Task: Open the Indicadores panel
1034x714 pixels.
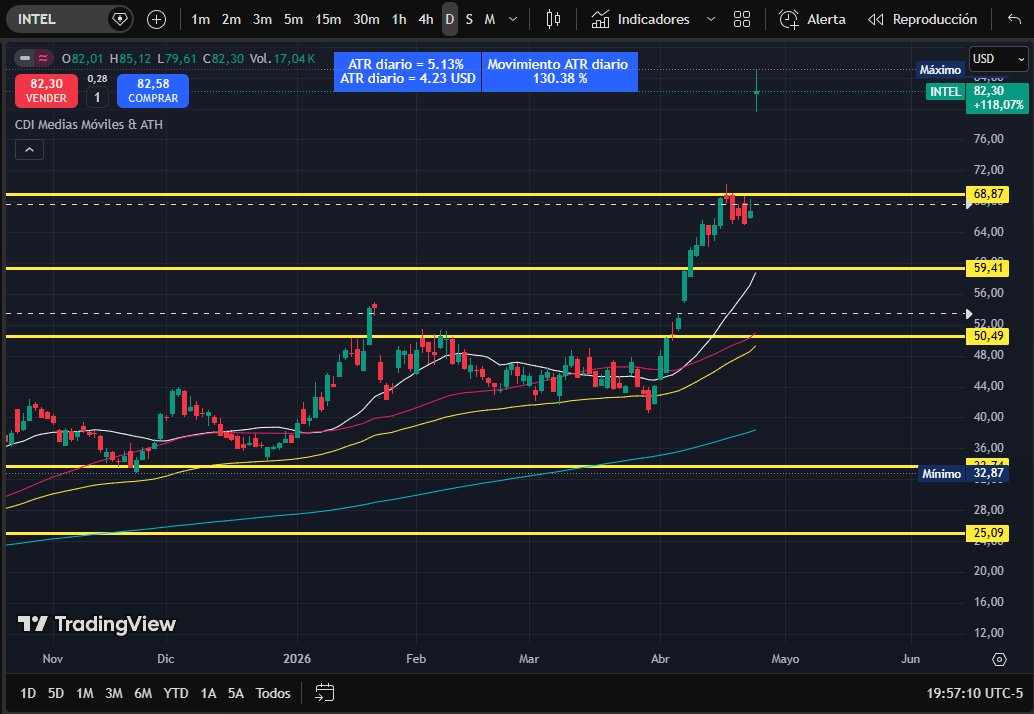Action: point(640,20)
